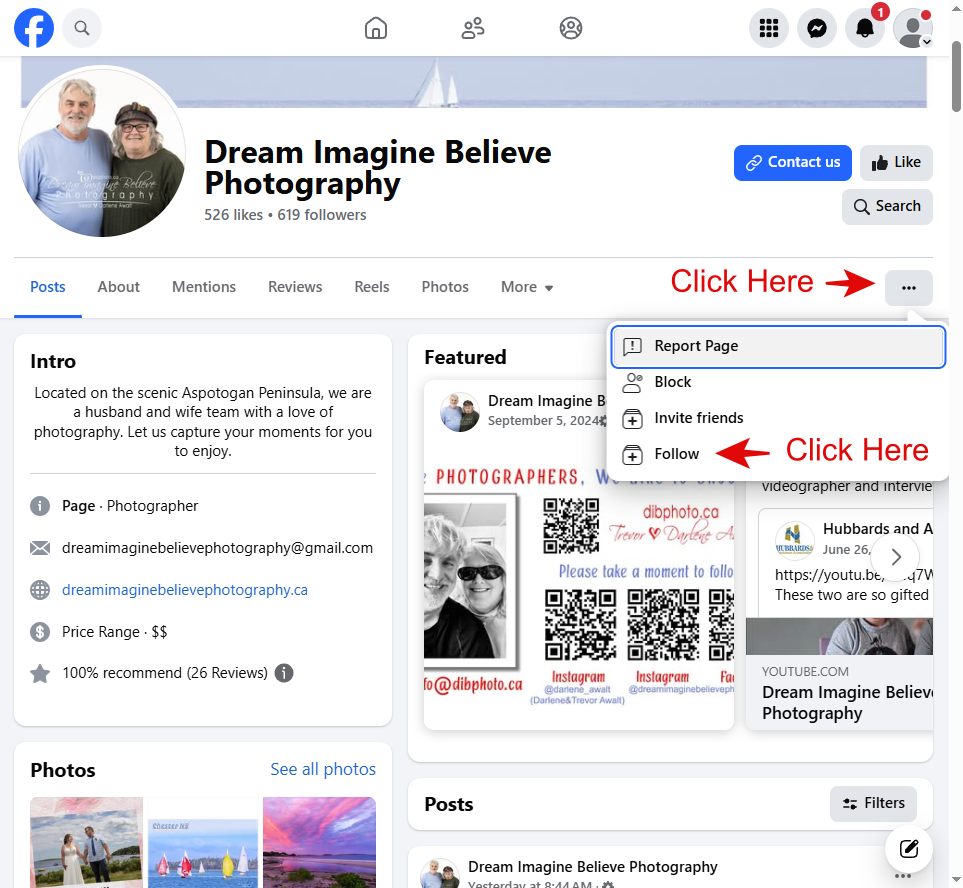
Task: Open Messenger chats icon
Action: tap(817, 28)
